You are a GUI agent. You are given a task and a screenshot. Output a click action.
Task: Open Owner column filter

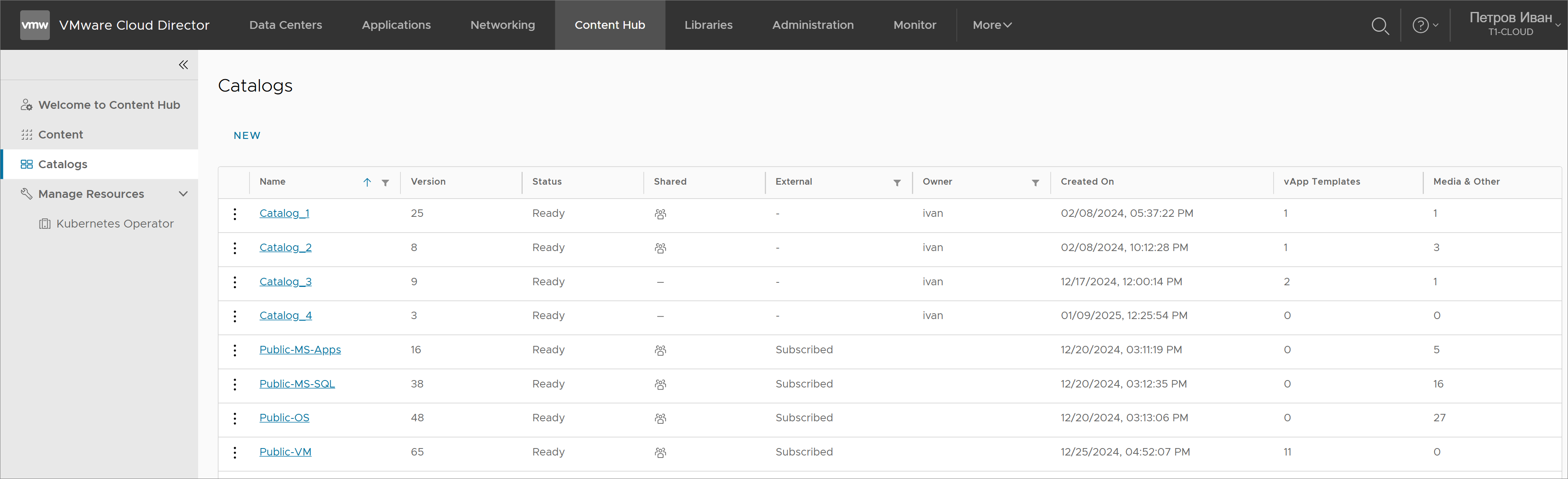tap(1035, 183)
